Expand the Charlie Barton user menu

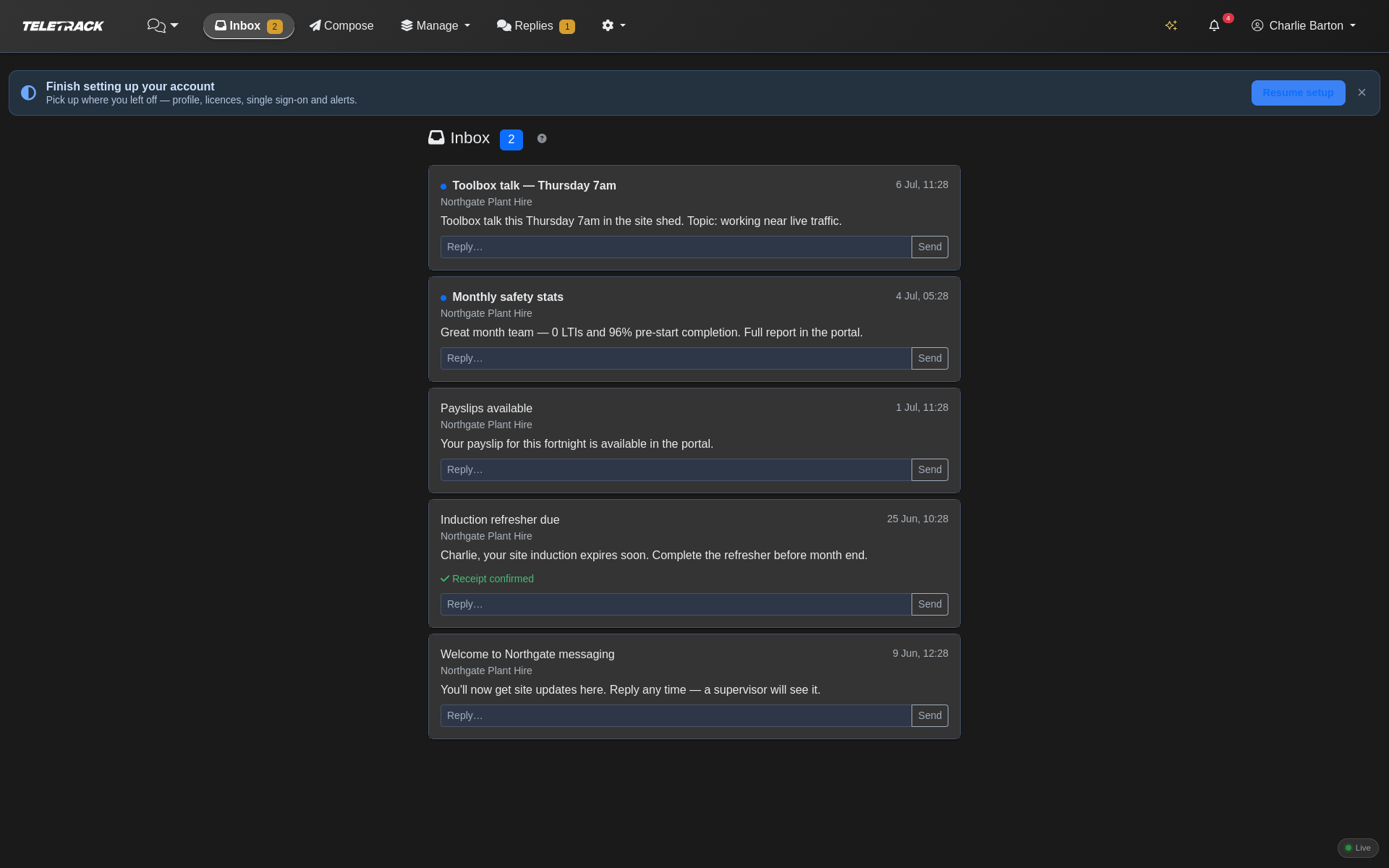(1304, 26)
